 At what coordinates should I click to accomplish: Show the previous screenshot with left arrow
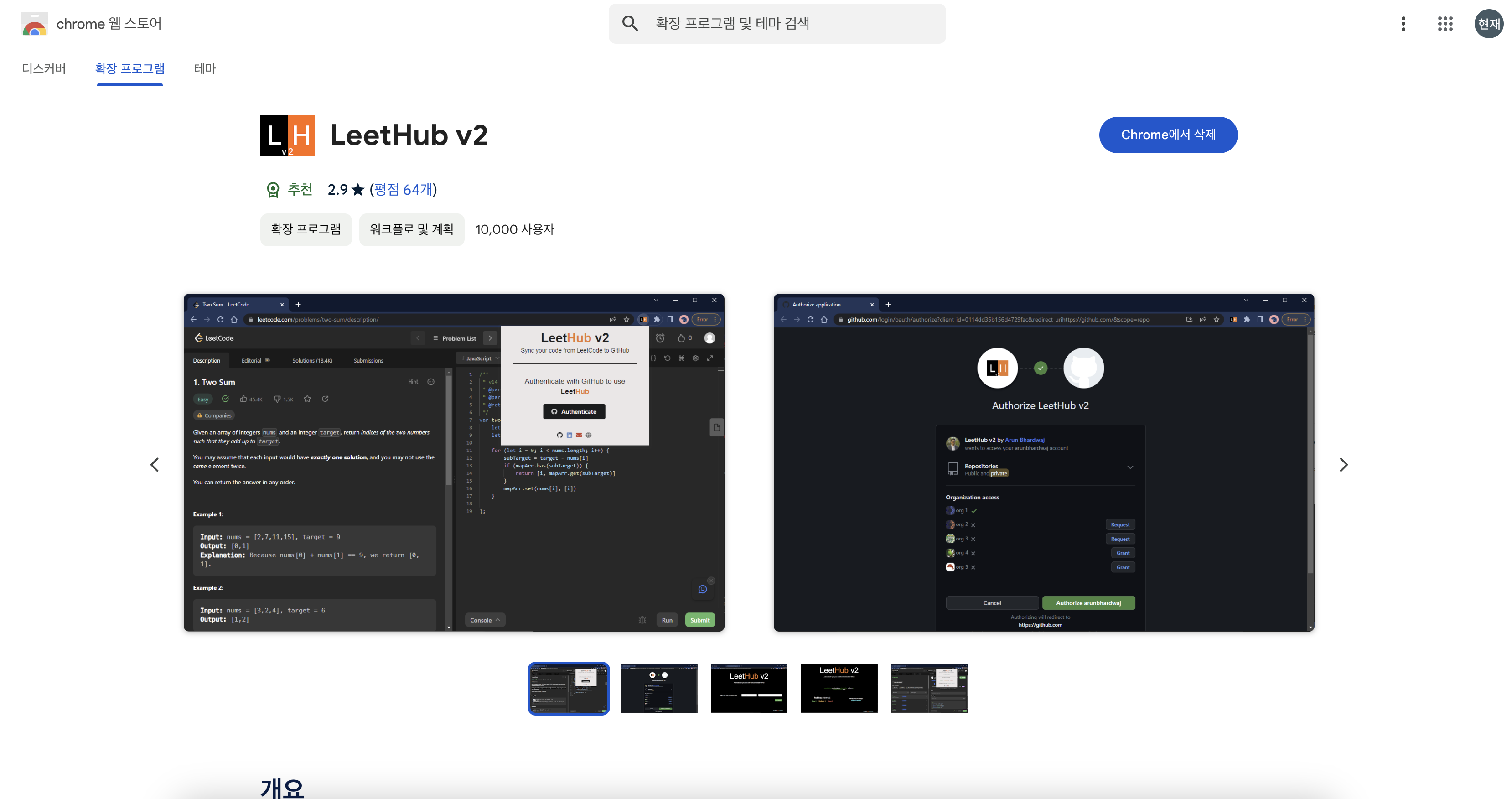(155, 464)
